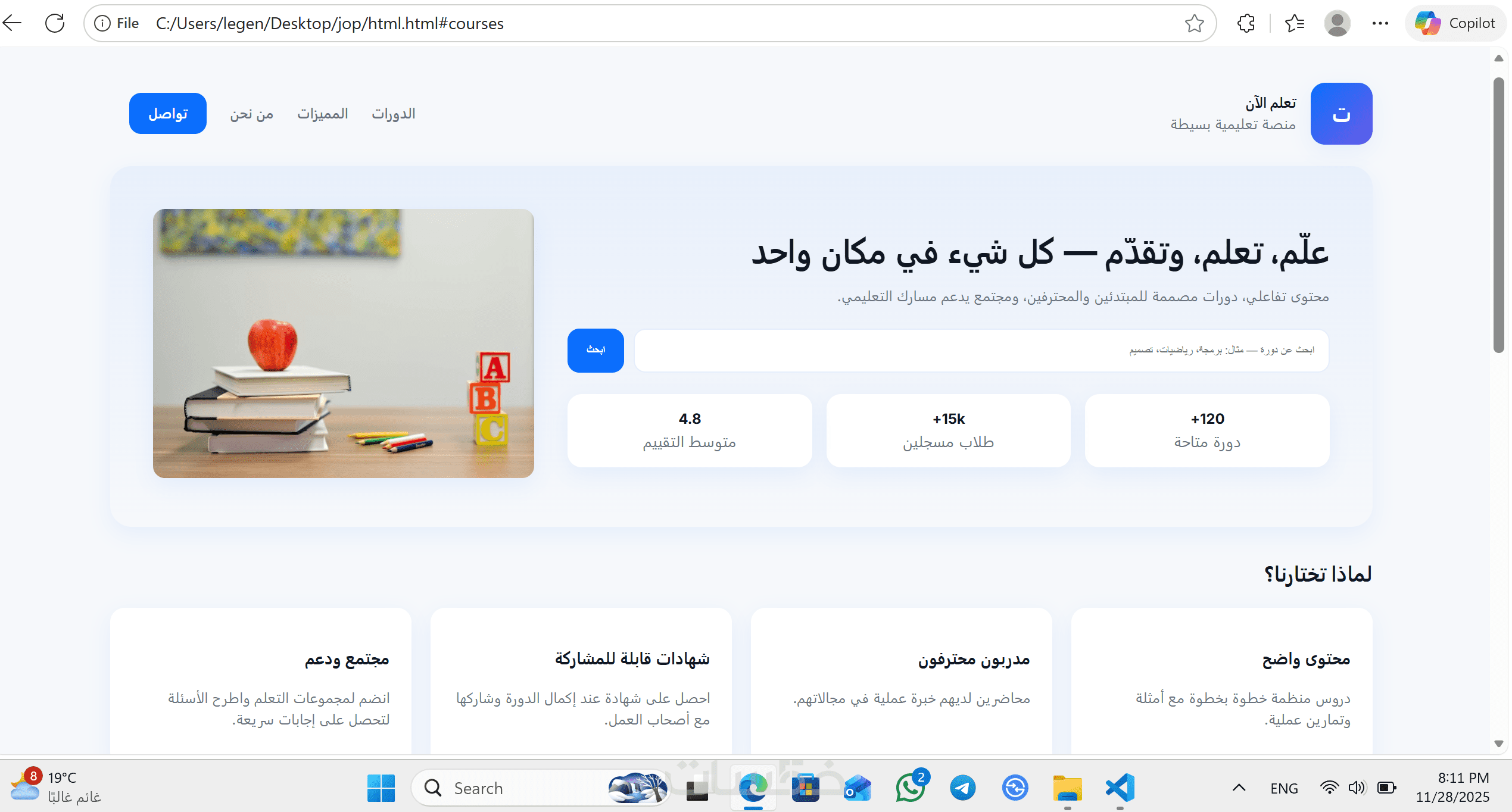The image size is (1512, 812).
Task: Open Visual Studio Code from the taskbar
Action: pos(1120,788)
